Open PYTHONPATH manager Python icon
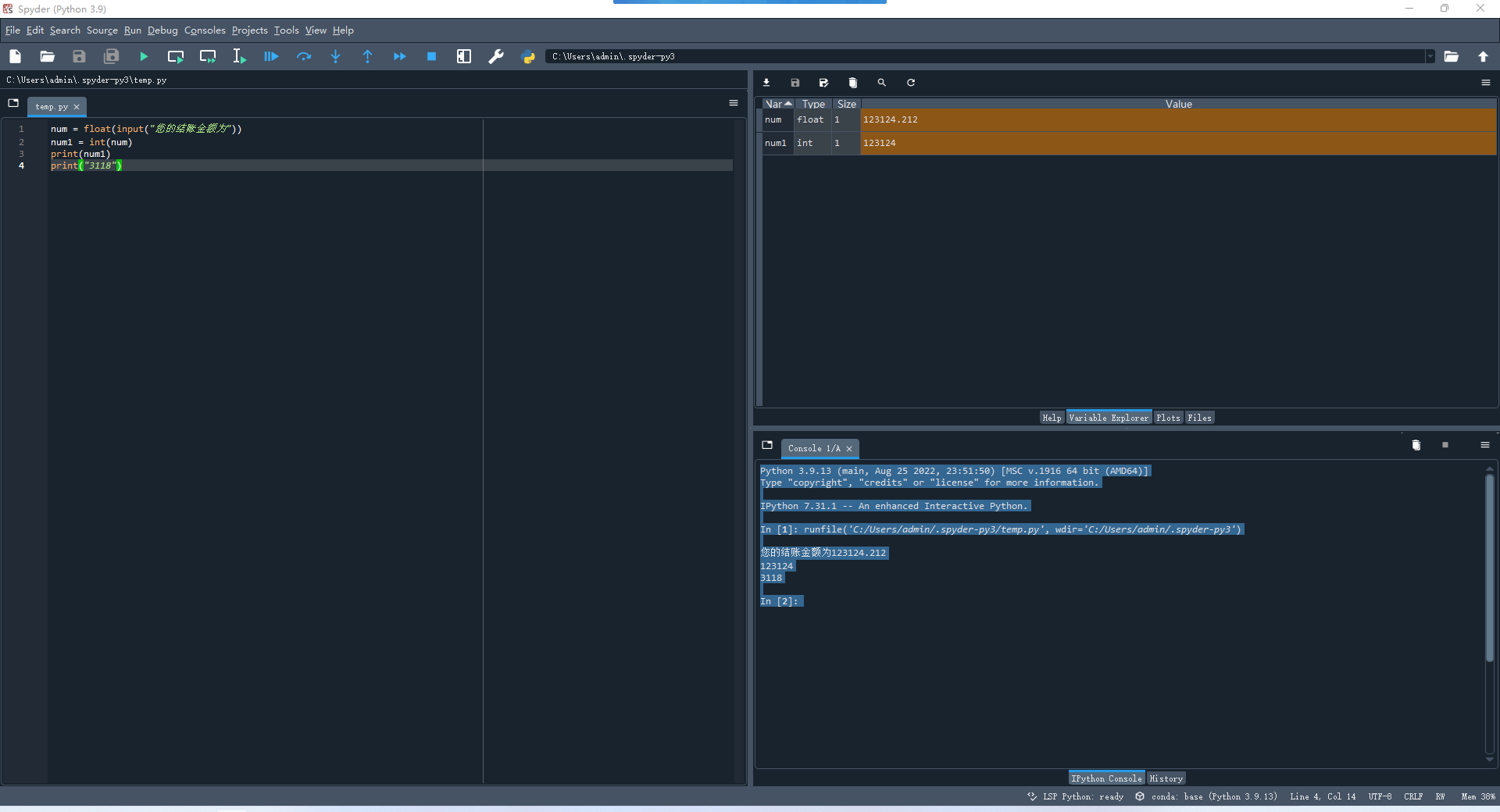Viewport: 1500px width, 812px height. [528, 56]
